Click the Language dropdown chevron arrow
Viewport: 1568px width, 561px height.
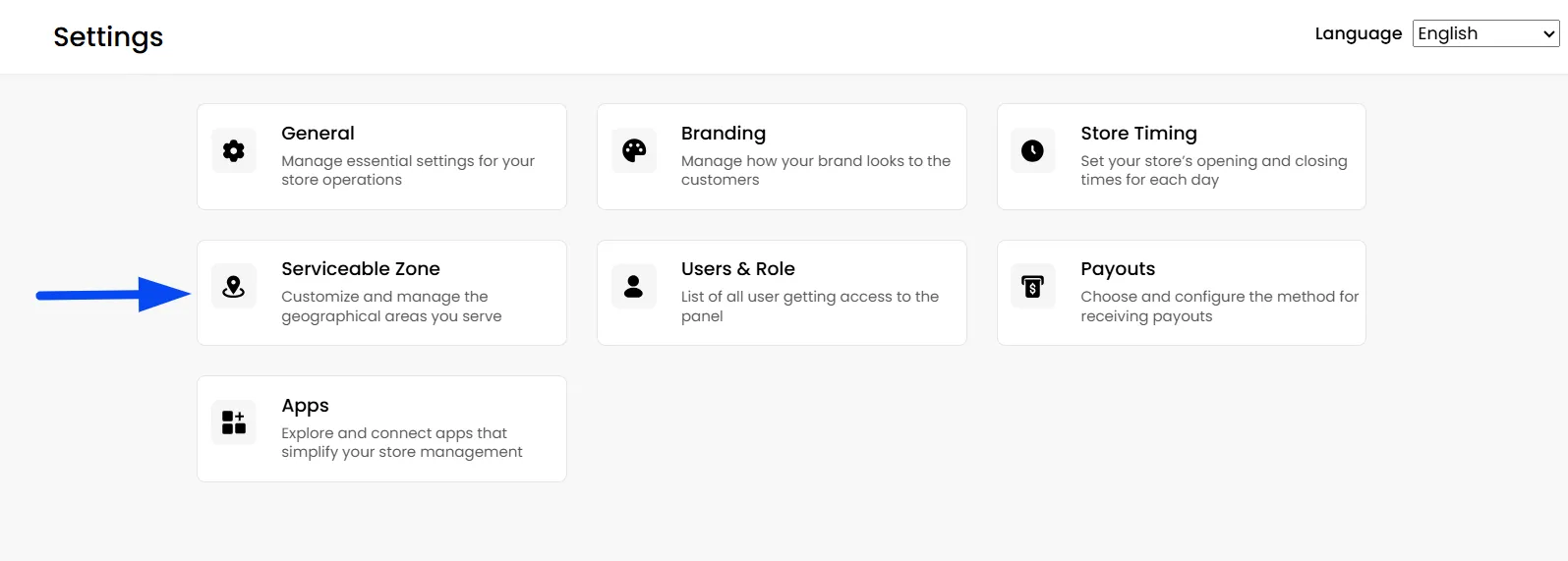[1549, 33]
